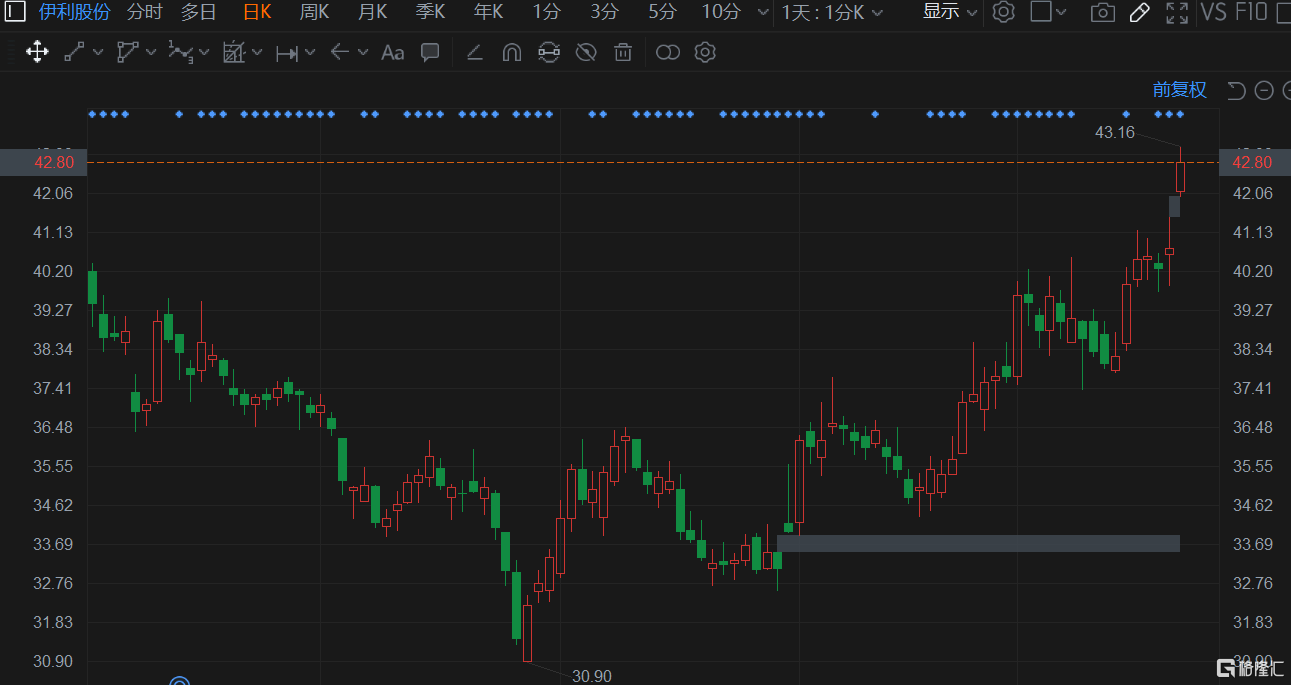Select the move/pan cursor tool
This screenshot has height=685, width=1291.
coord(37,52)
